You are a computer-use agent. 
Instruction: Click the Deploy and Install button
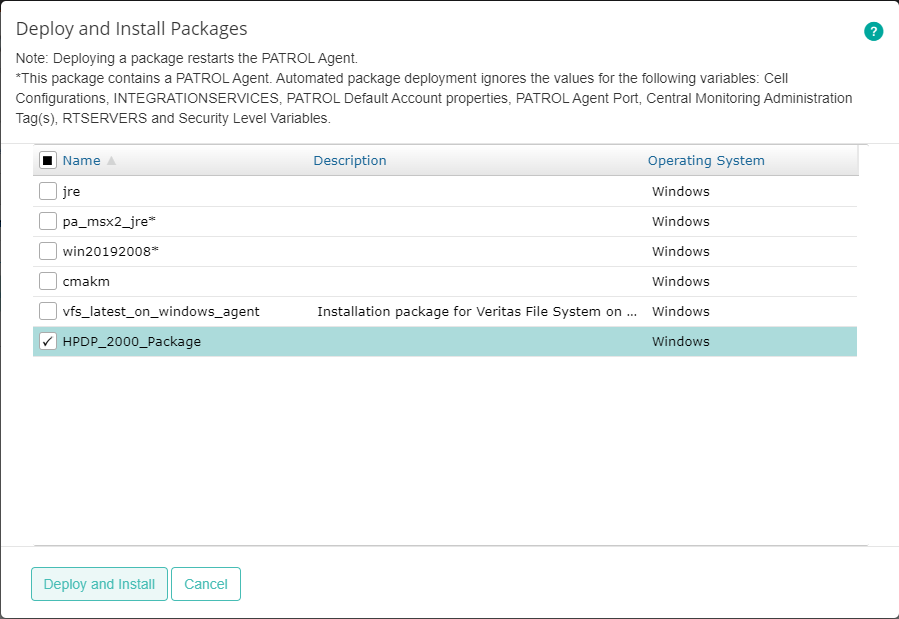tap(99, 584)
